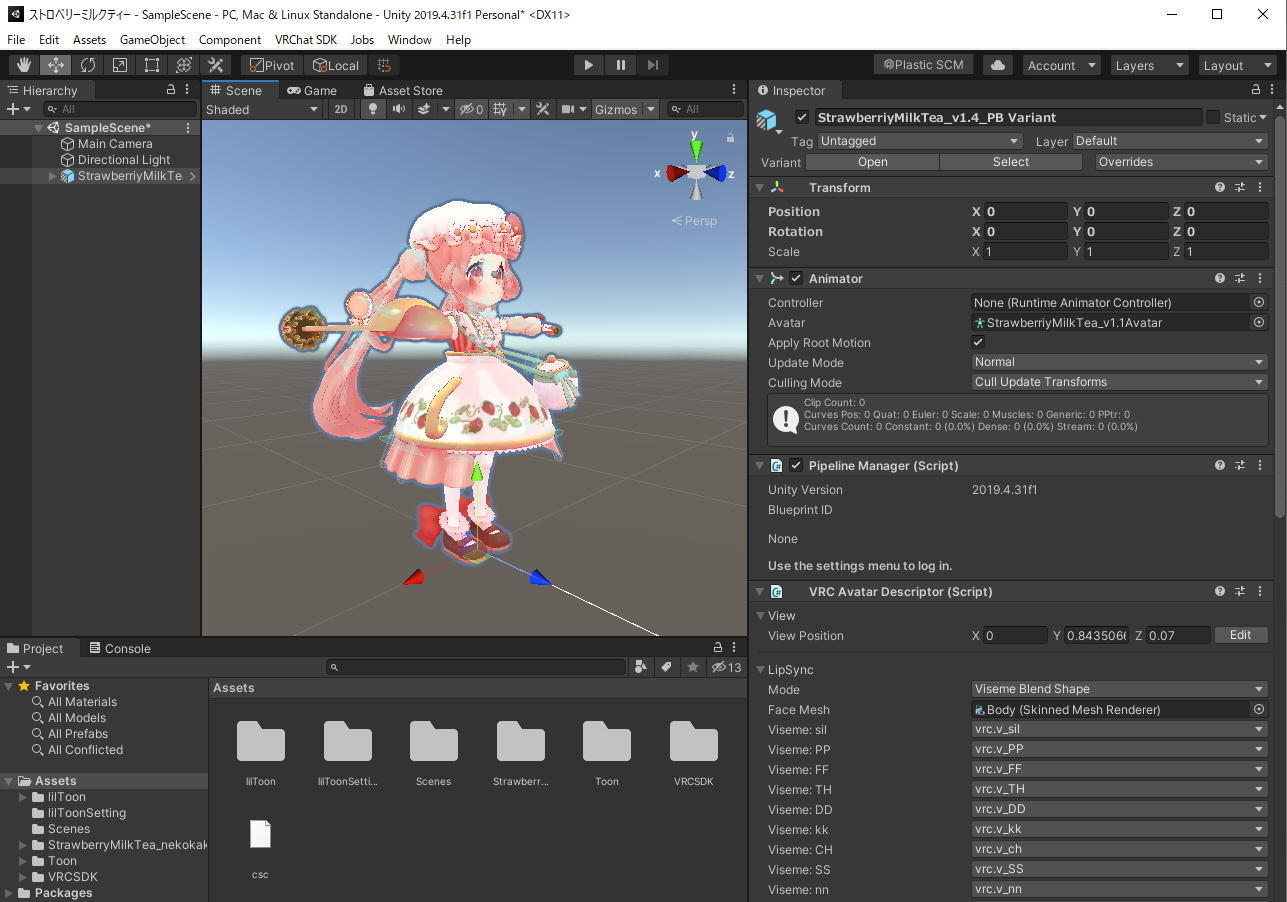The image size is (1287, 902).
Task: Disable the Pipeline Manager script
Action: click(x=796, y=465)
